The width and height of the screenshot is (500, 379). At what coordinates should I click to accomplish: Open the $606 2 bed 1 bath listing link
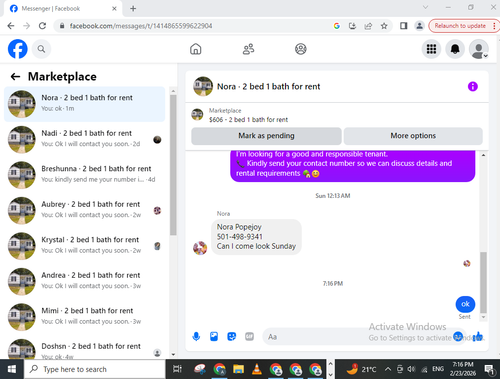point(248,120)
